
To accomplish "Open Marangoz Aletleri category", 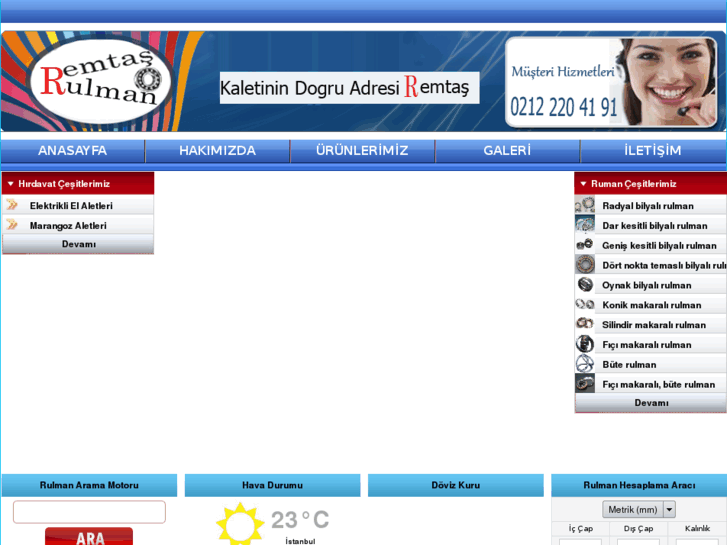I will coord(68,225).
